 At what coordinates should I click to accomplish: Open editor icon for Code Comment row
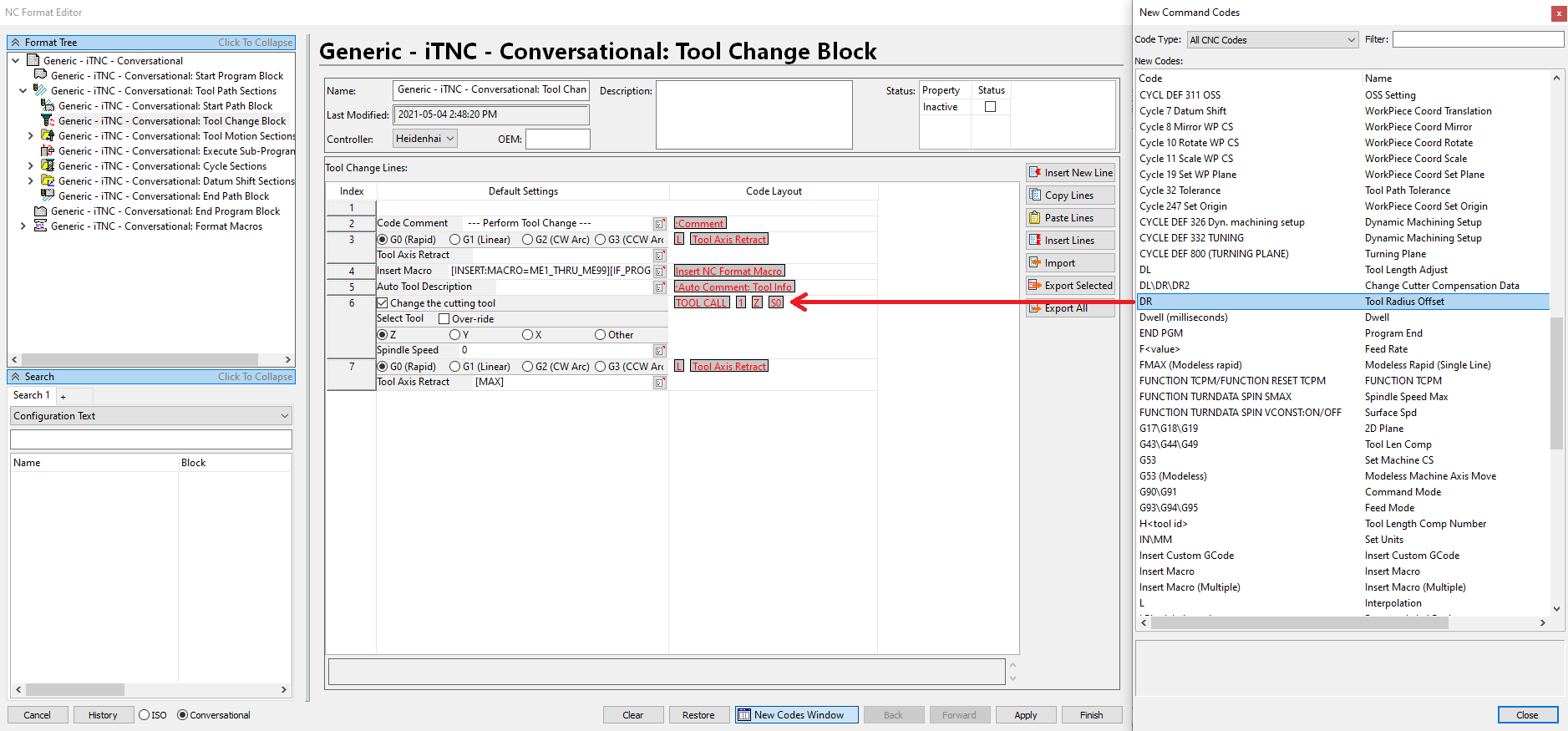point(660,224)
